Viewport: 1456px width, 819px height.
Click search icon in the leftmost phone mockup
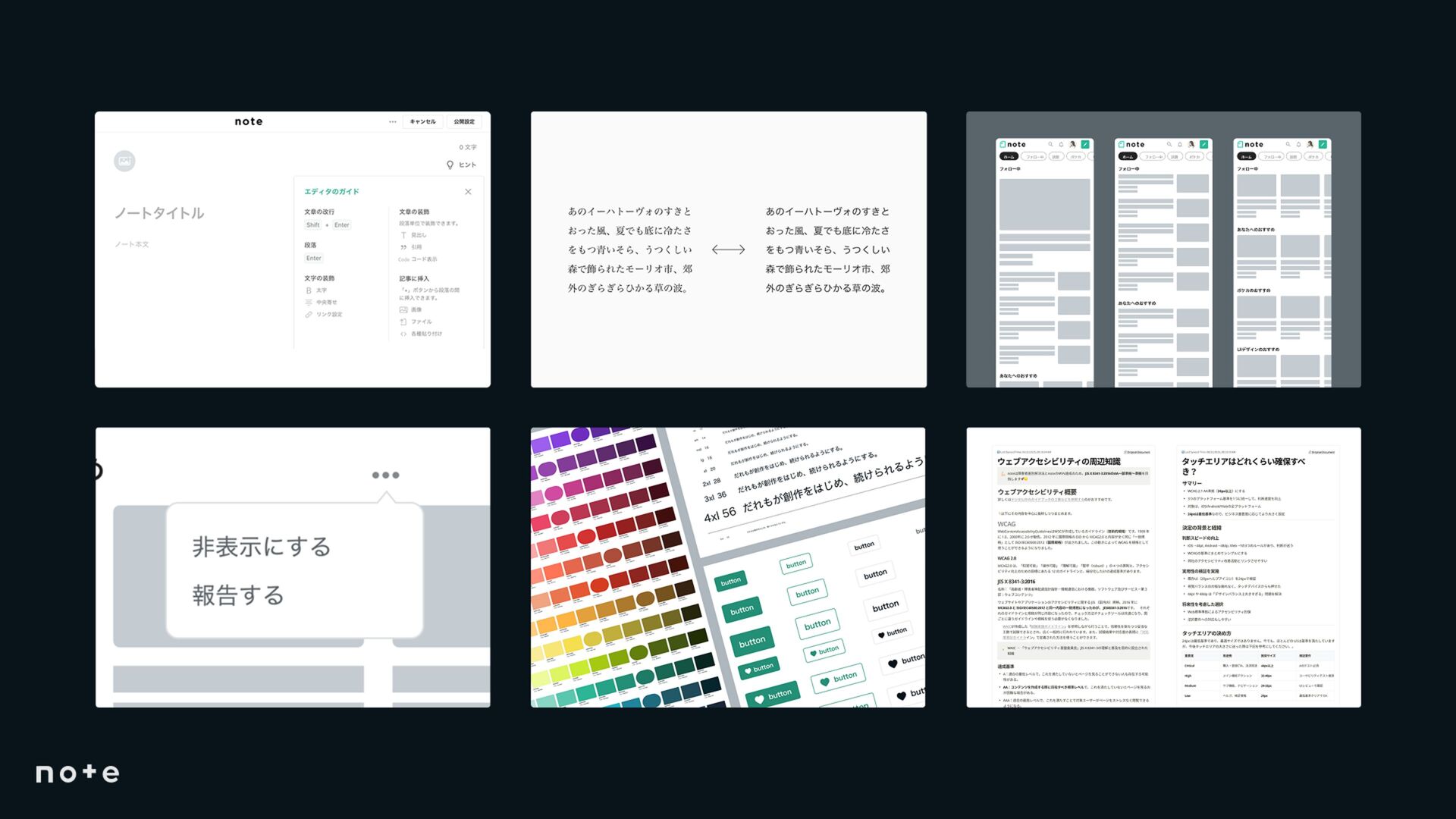coord(1050,144)
